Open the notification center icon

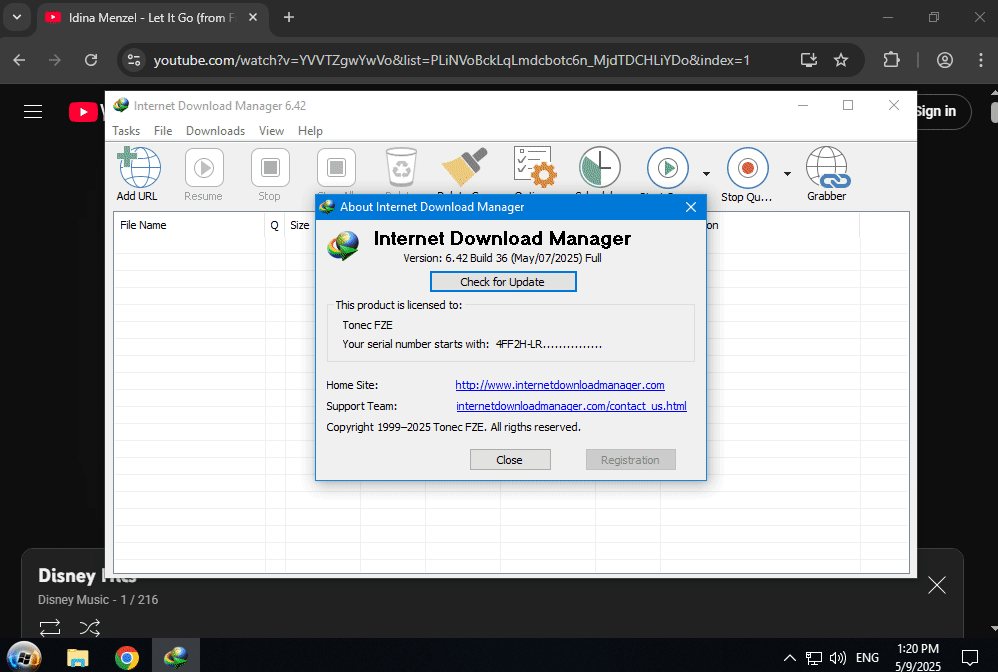(x=970, y=657)
